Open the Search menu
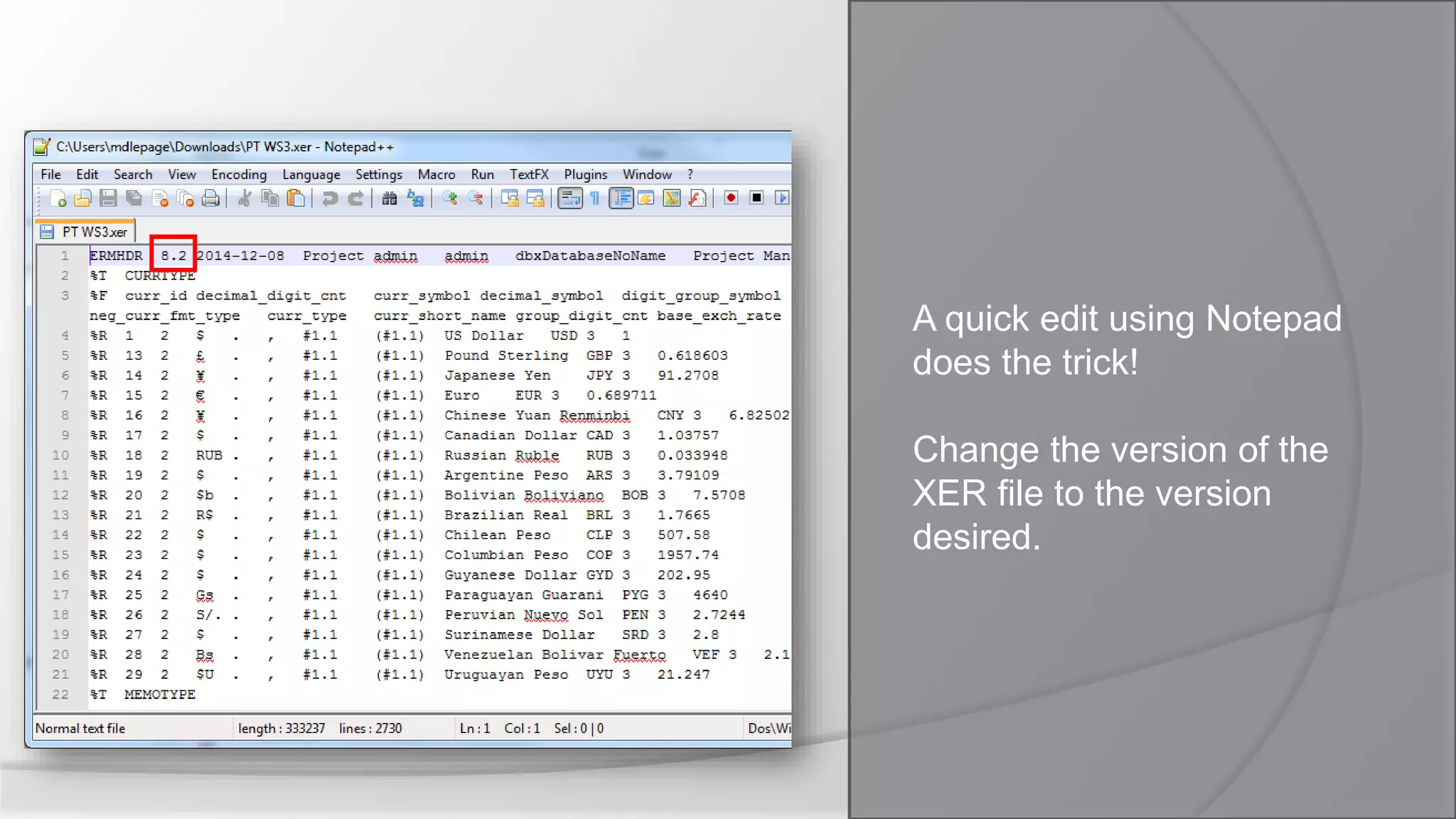The image size is (1456, 819). click(133, 174)
